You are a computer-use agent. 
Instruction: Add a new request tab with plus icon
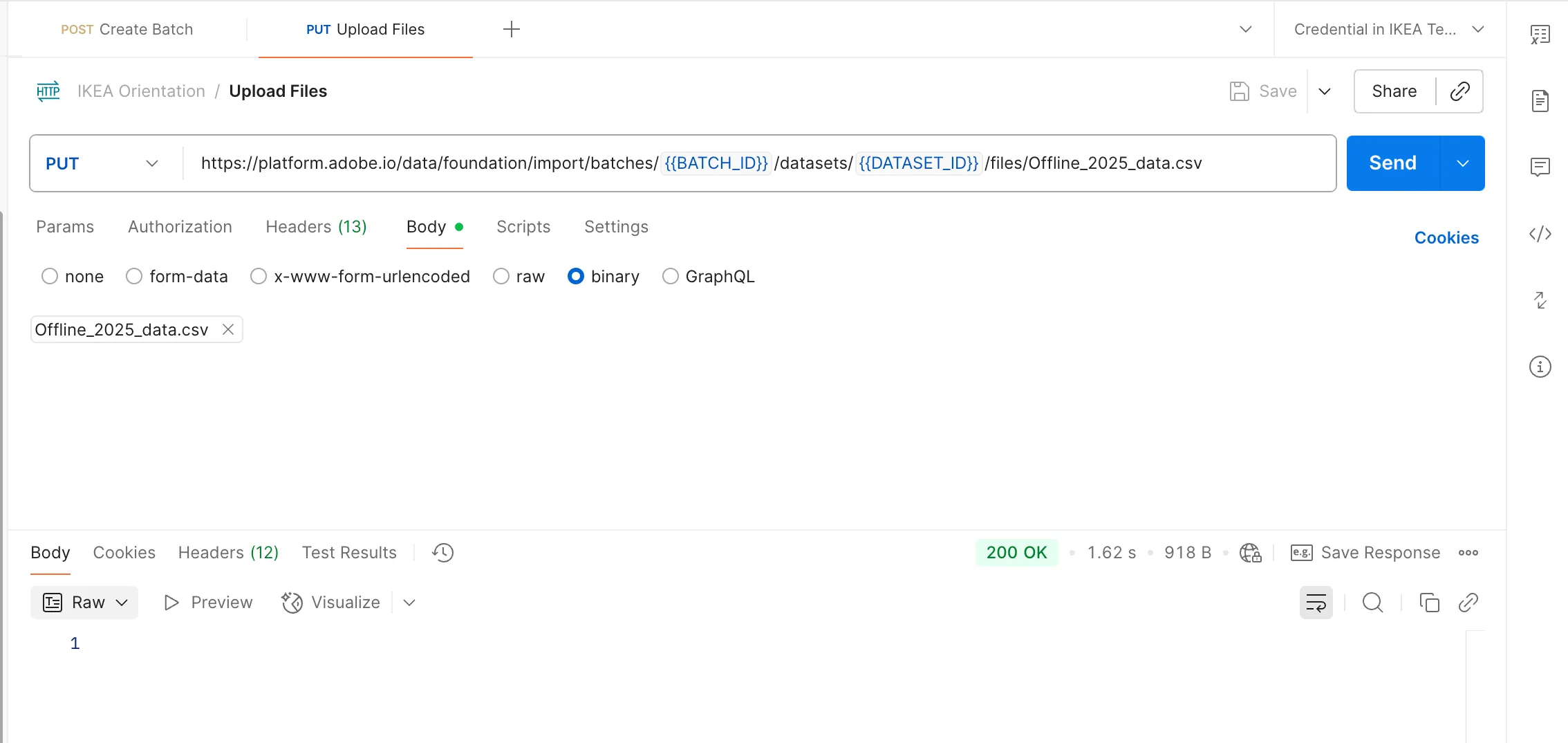point(512,29)
